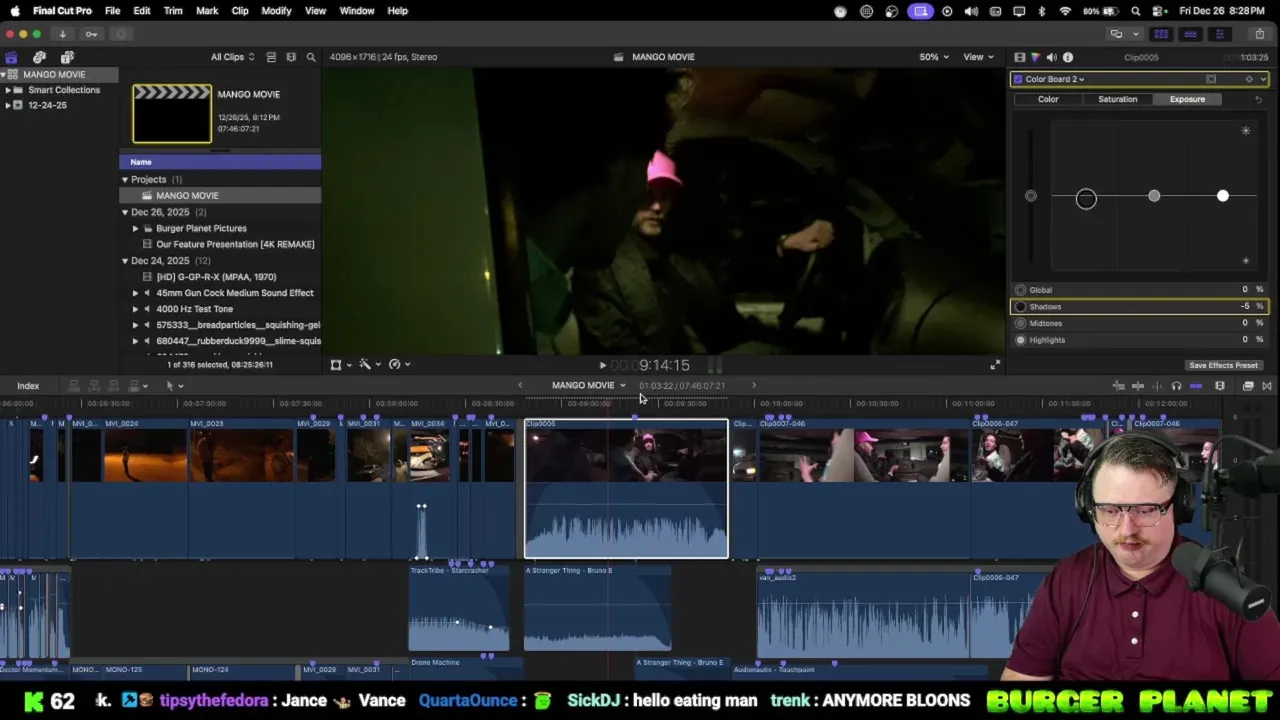Click Save Effects Preset button
This screenshot has height=720, width=1280.
[x=1223, y=366]
